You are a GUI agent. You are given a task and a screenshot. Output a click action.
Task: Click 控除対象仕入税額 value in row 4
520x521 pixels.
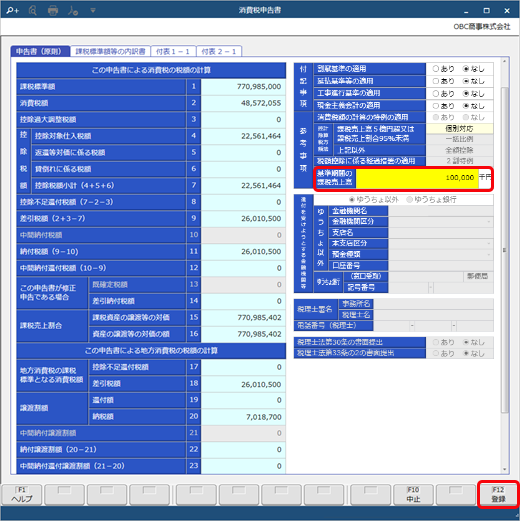click(243, 136)
